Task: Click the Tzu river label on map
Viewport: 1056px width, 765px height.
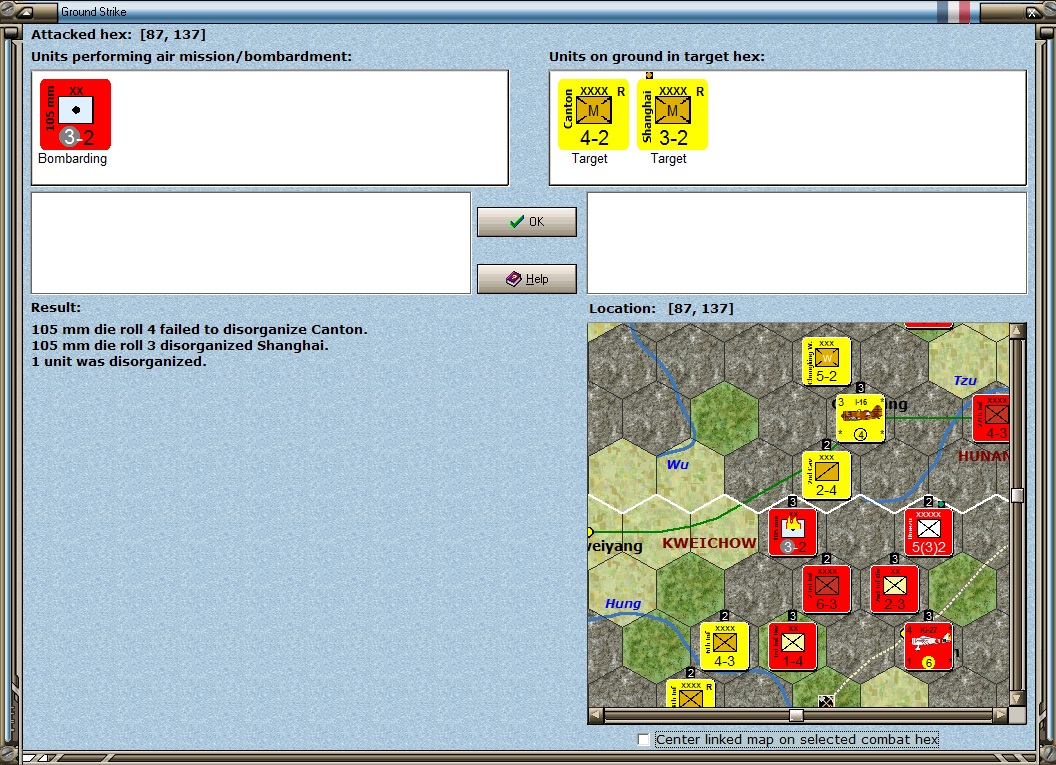Action: tap(965, 380)
